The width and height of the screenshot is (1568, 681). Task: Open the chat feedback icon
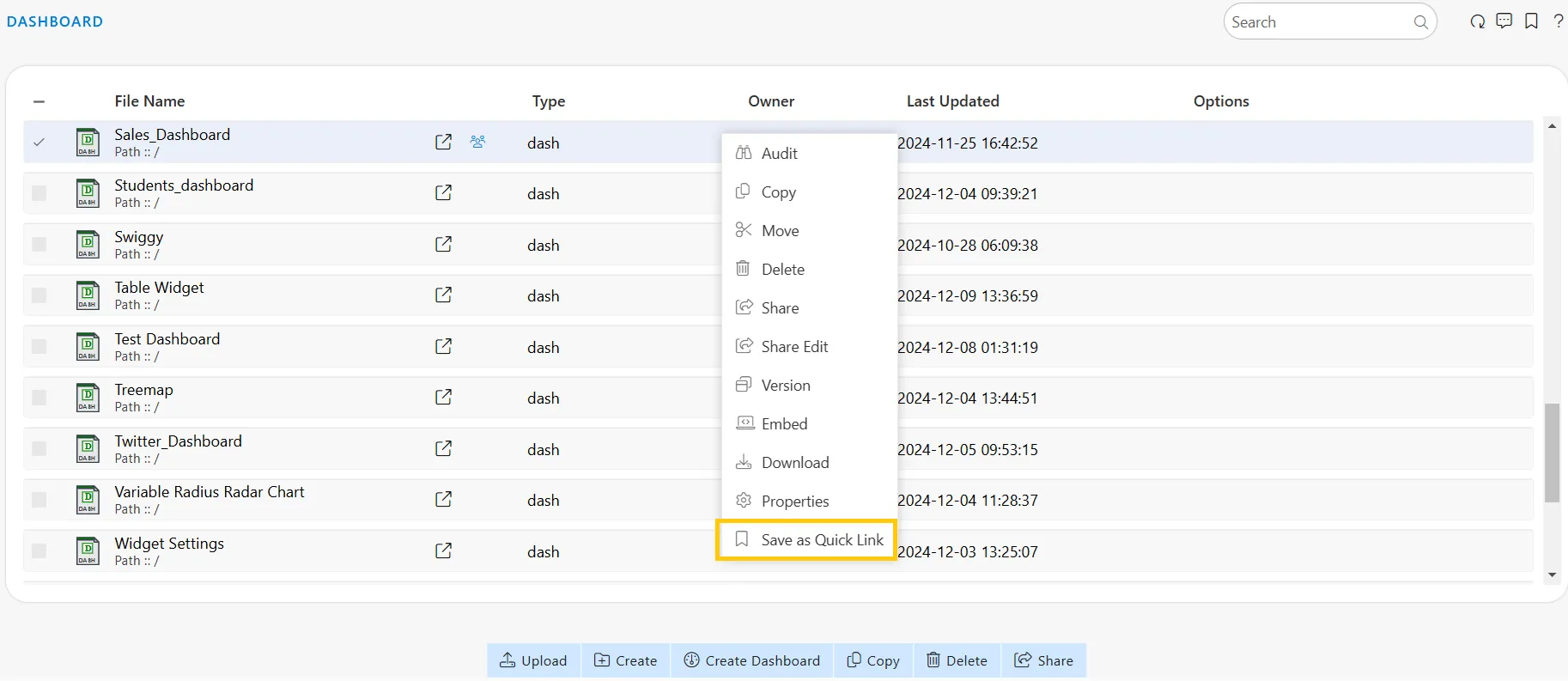coord(1504,21)
